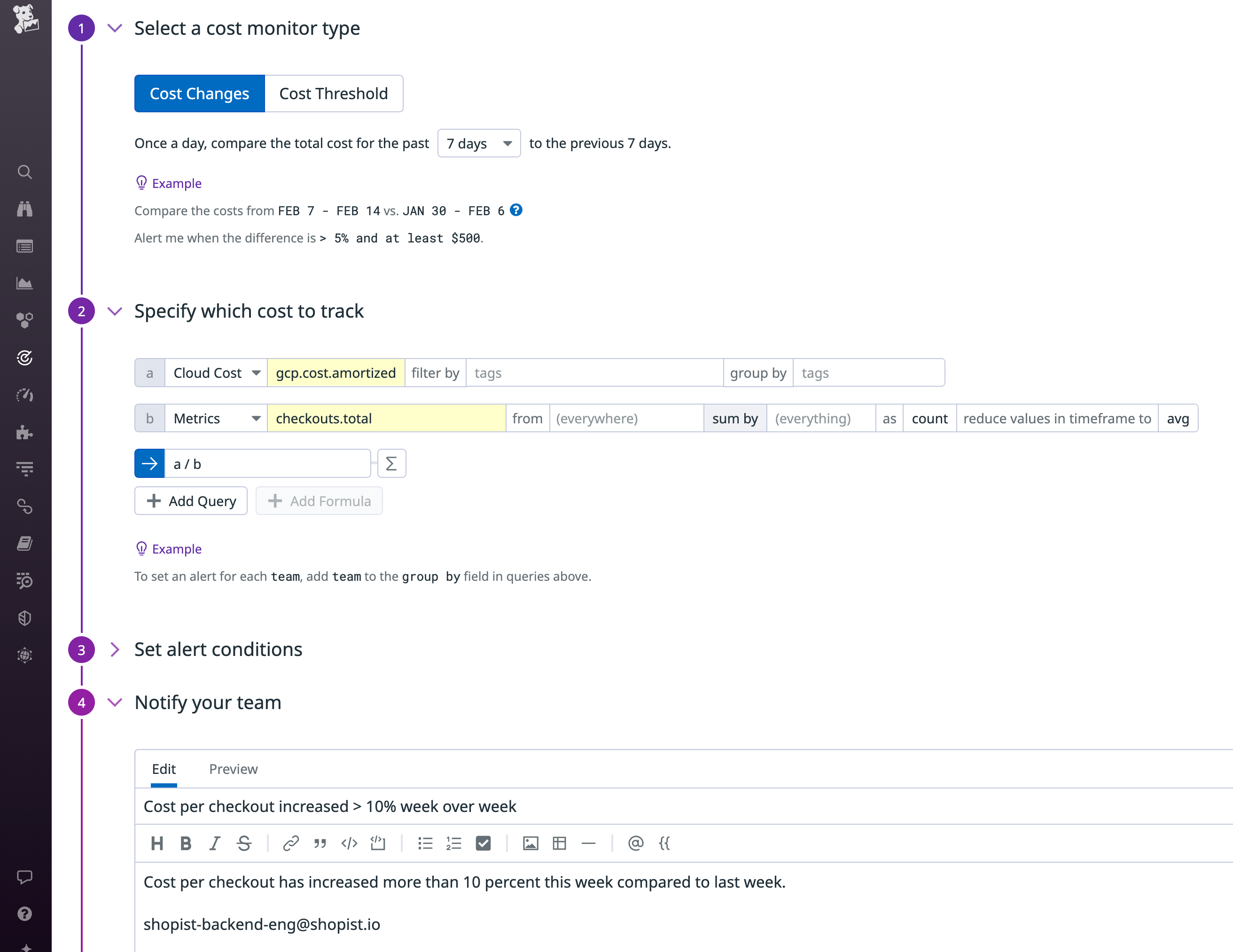1233x952 pixels.
Task: Switch to the Preview tab
Action: 233,769
